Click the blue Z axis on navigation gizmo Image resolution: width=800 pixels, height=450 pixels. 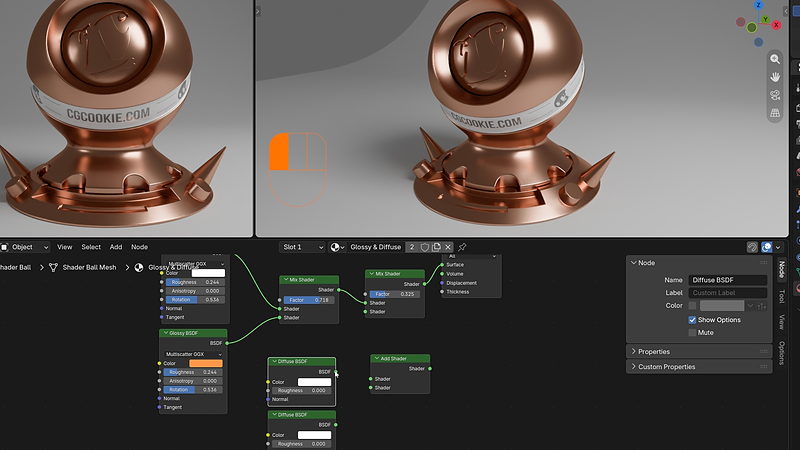tap(759, 5)
